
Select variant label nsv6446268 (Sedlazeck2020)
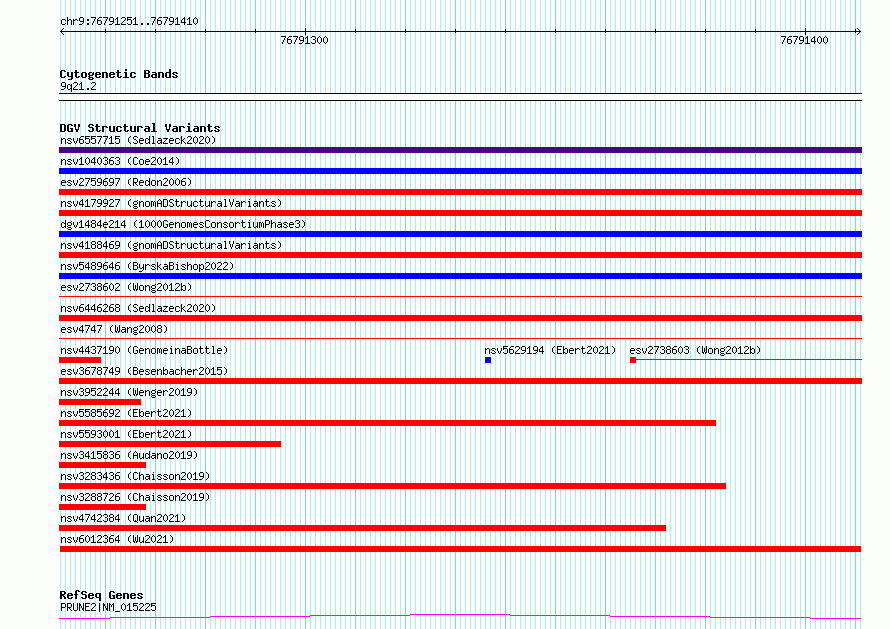coord(138,308)
